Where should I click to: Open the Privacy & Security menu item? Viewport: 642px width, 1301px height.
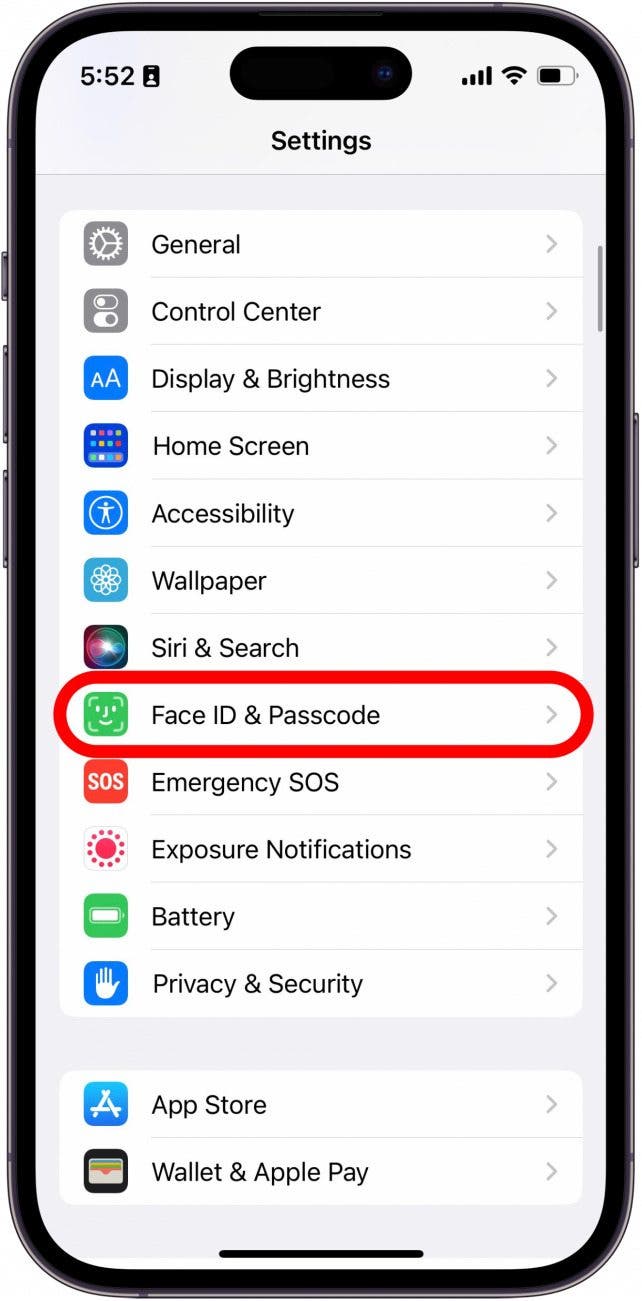pyautogui.click(x=321, y=984)
